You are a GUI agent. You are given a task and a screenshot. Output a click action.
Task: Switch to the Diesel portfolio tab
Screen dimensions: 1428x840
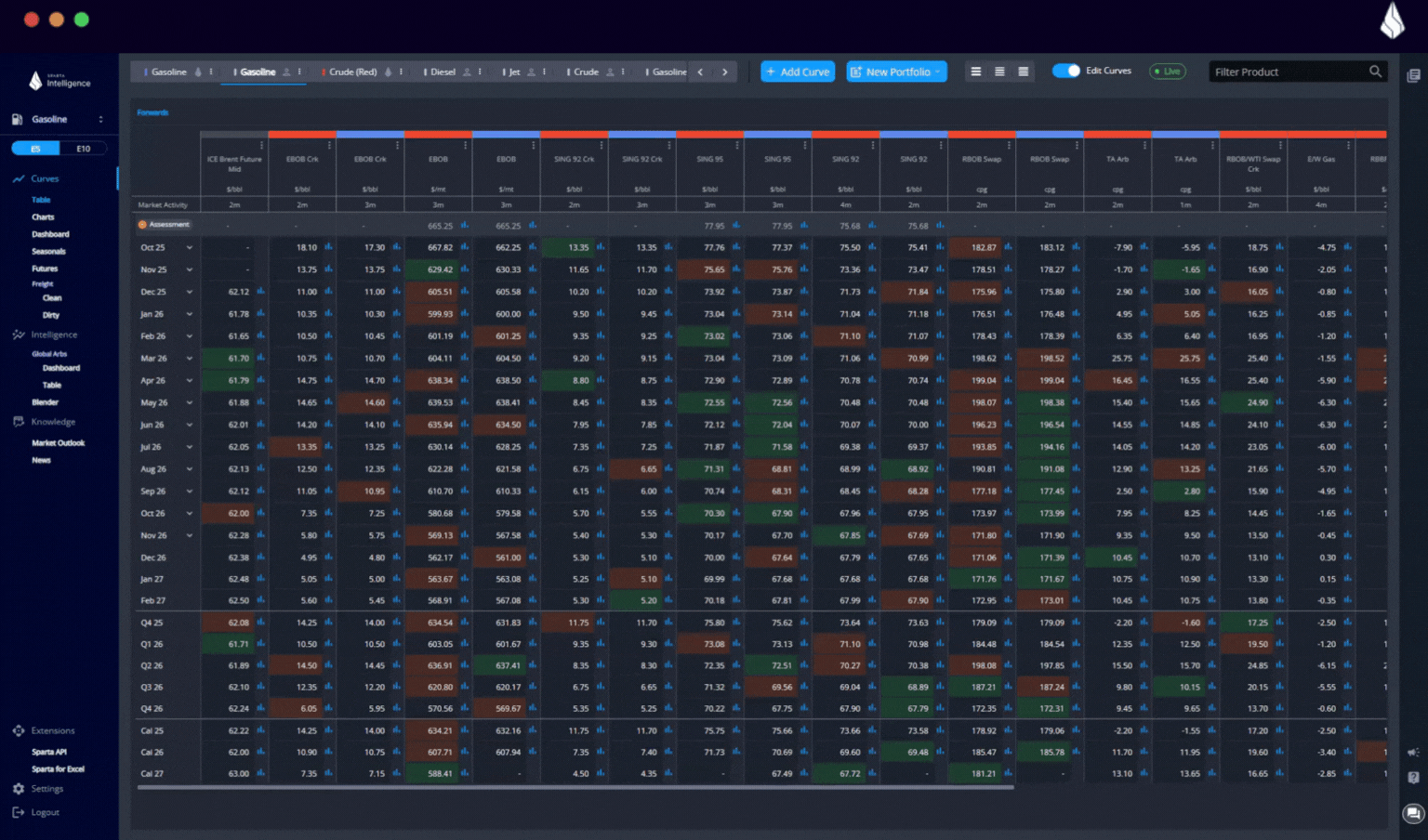coord(443,72)
